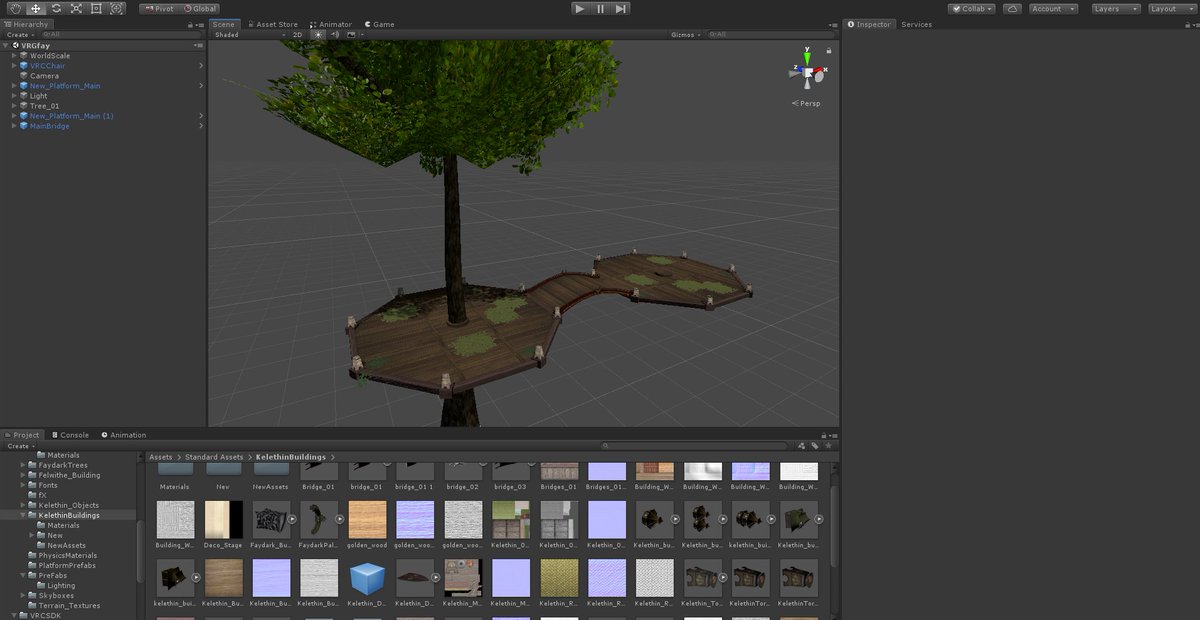Image resolution: width=1200 pixels, height=620 pixels.
Task: Expand WorldScale in the Hierarchy
Action: click(15, 56)
